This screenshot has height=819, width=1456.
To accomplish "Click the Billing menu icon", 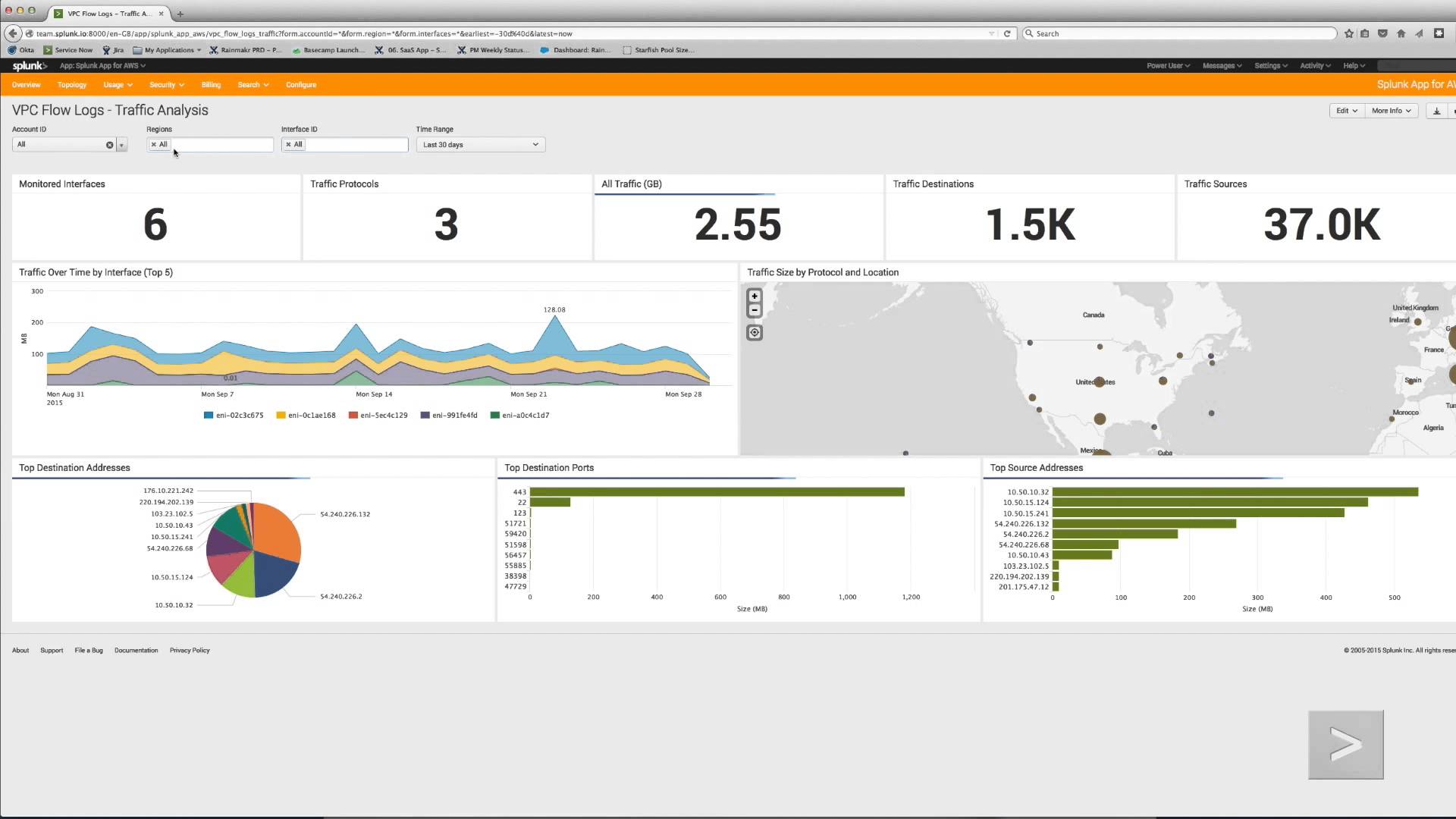I will pyautogui.click(x=210, y=84).
